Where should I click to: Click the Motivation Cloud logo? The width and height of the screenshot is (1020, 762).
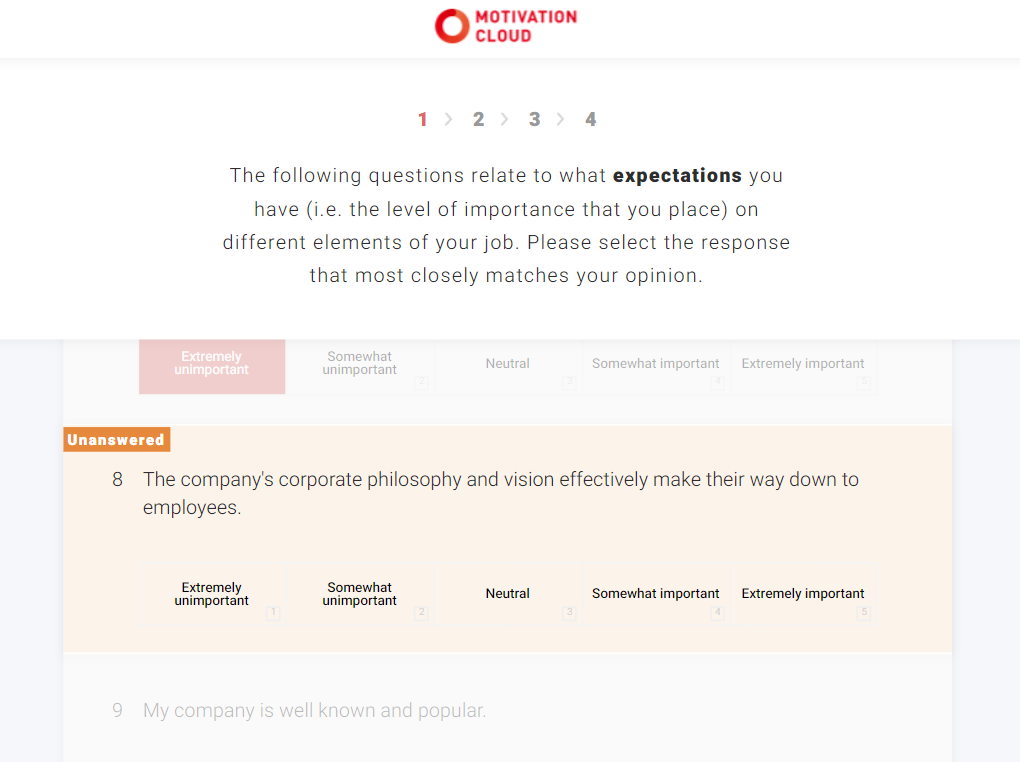pos(506,26)
